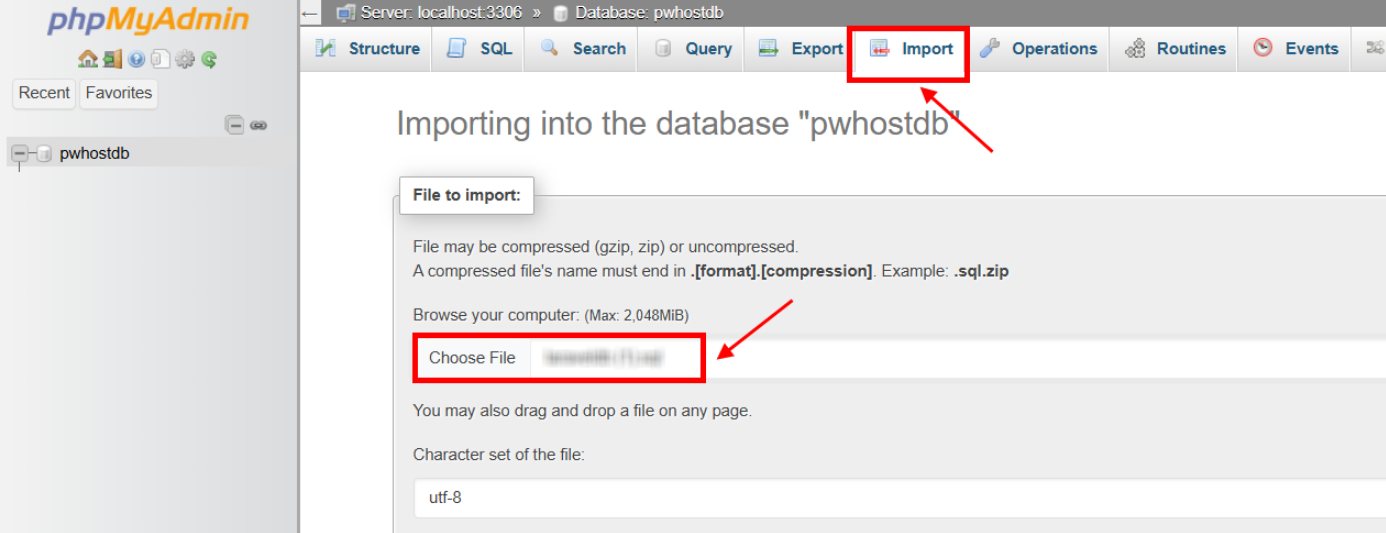Collapse the pwhostdb tree node
The height and width of the screenshot is (533, 1386).
19,154
